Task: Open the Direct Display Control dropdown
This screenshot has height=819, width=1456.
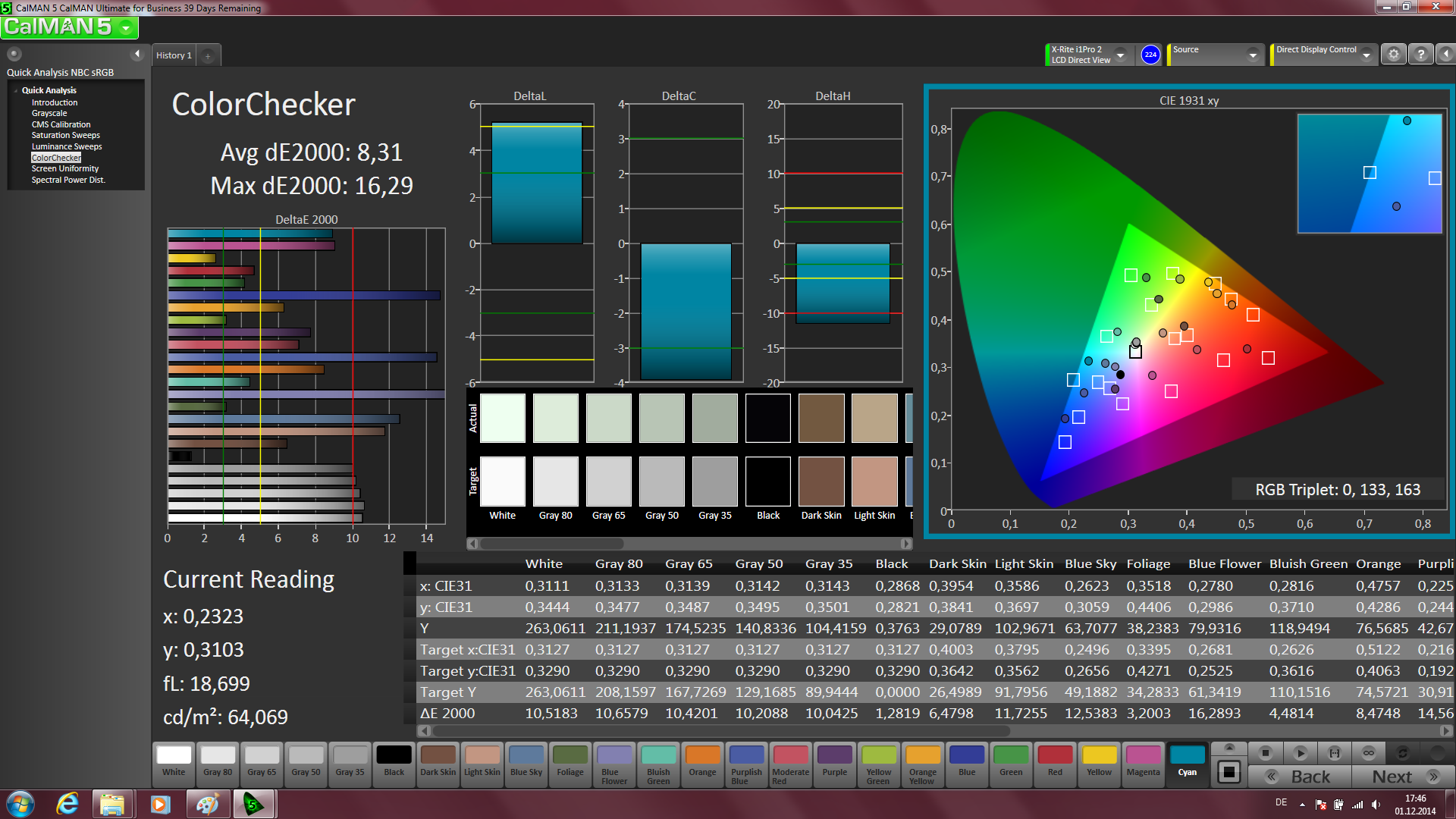Action: pos(1367,55)
